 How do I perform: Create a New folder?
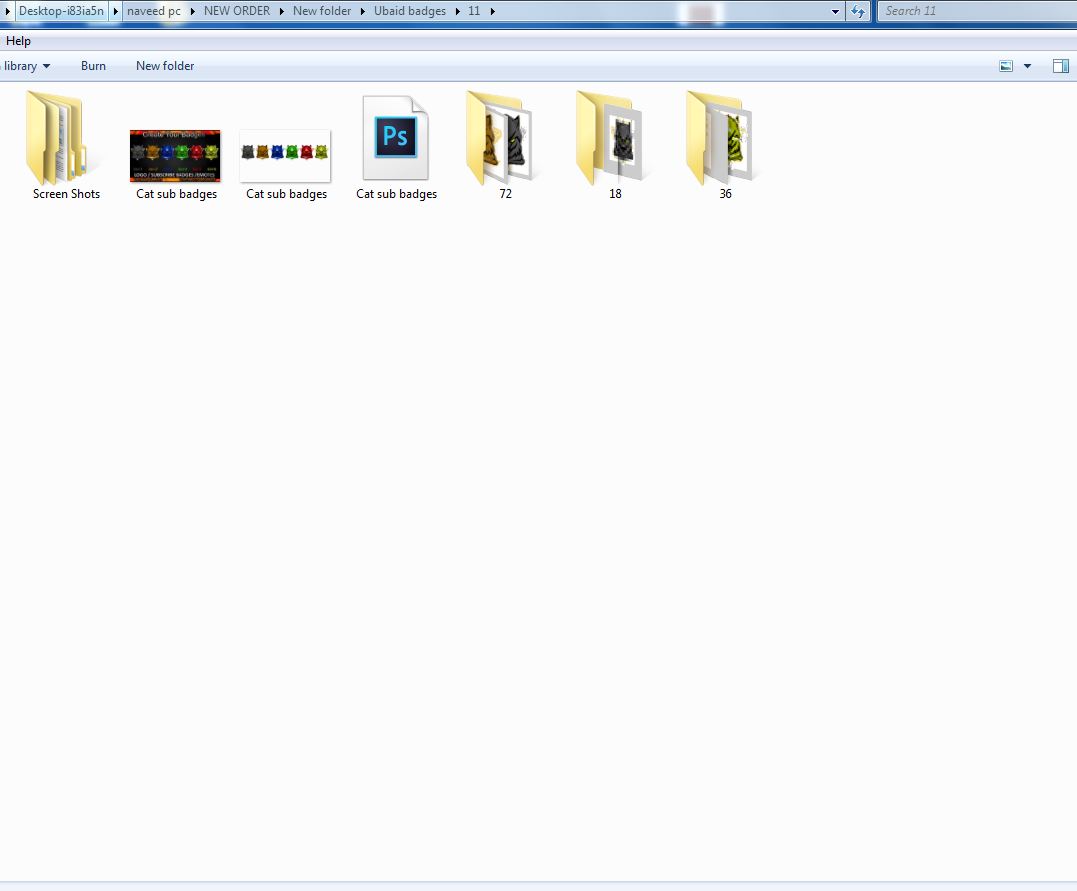click(x=165, y=66)
